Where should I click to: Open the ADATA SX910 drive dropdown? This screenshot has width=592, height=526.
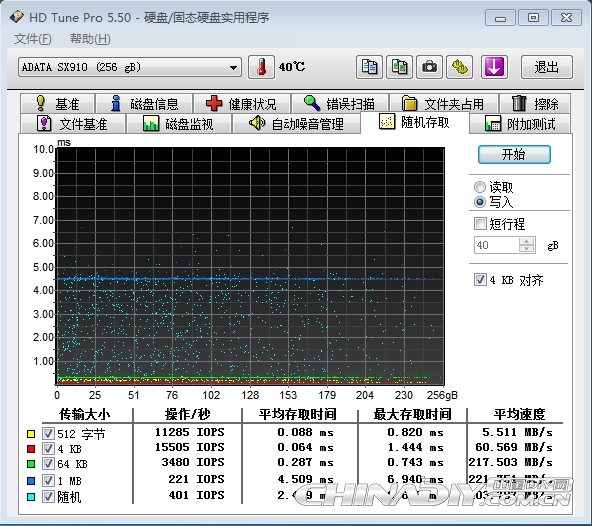coord(130,68)
